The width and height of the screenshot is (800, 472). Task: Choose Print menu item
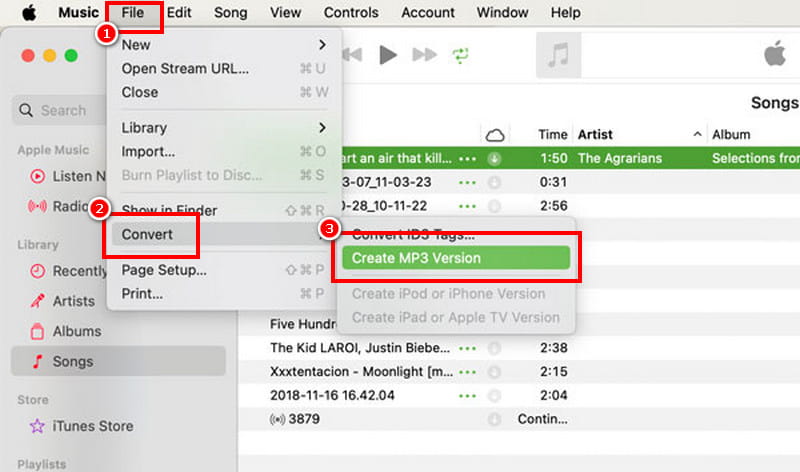click(x=223, y=294)
